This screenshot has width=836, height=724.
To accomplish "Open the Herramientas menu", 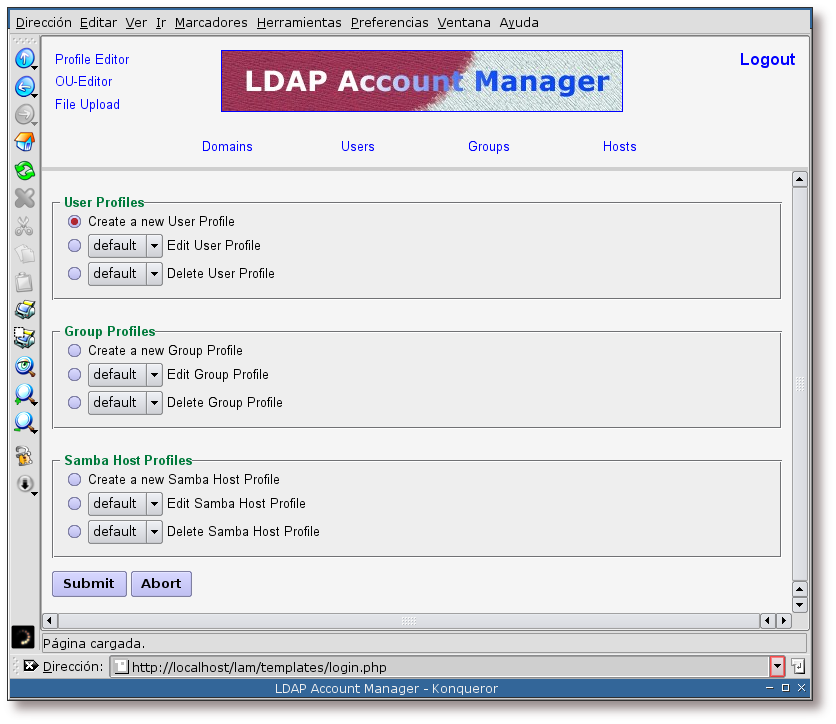I will point(298,22).
